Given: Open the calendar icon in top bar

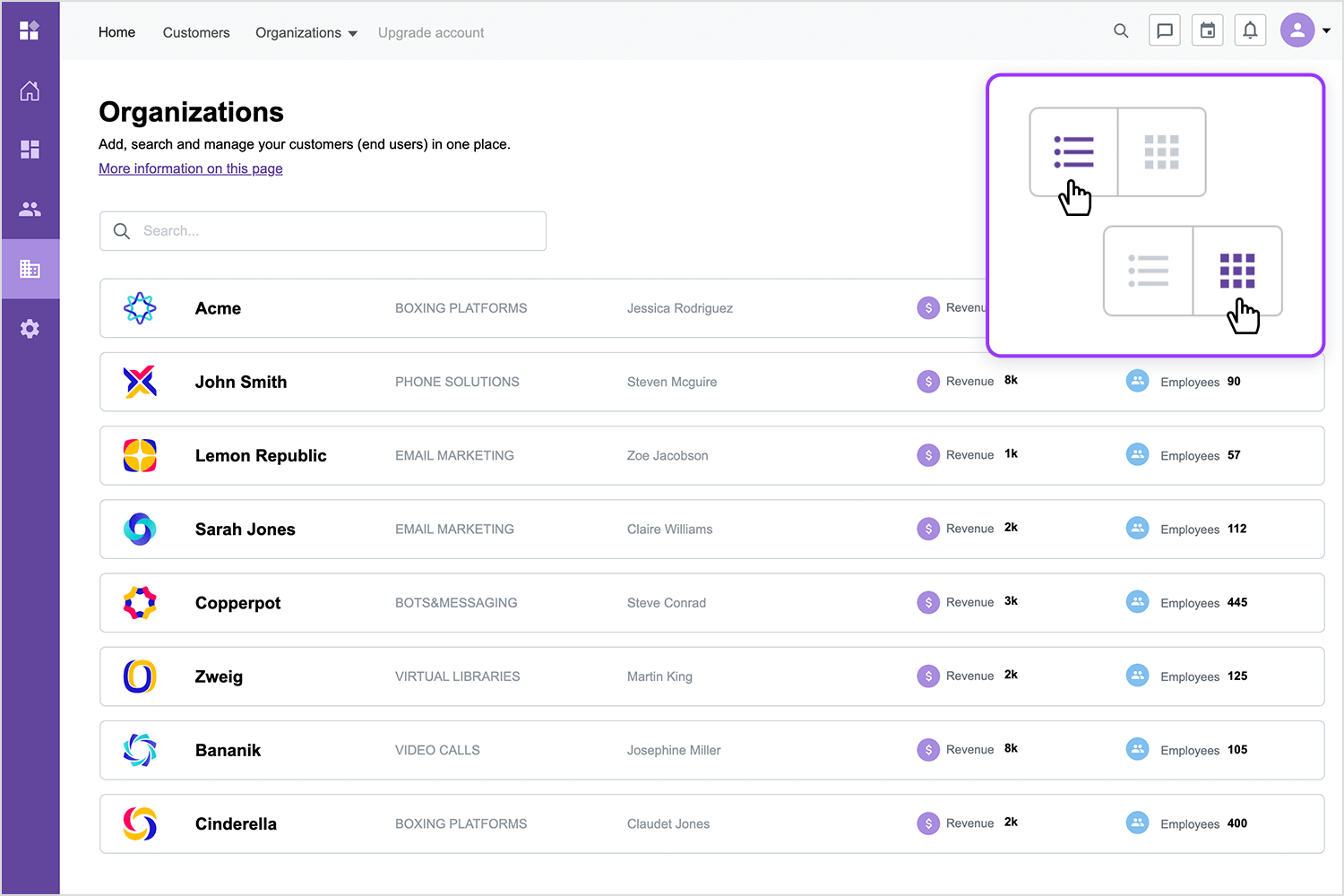Looking at the screenshot, I should pos(1208,30).
